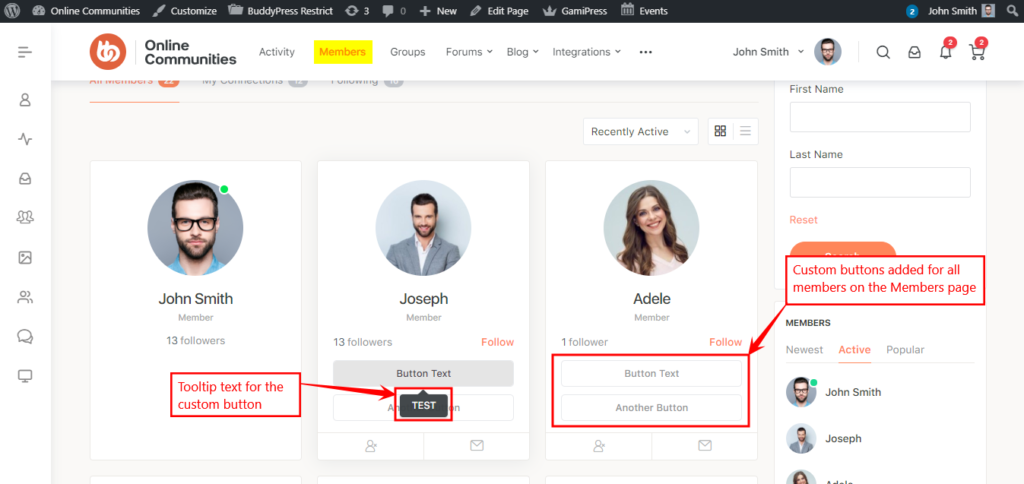Image resolution: width=1024 pixels, height=484 pixels.
Task: Open the shopping cart icon
Action: pos(976,53)
